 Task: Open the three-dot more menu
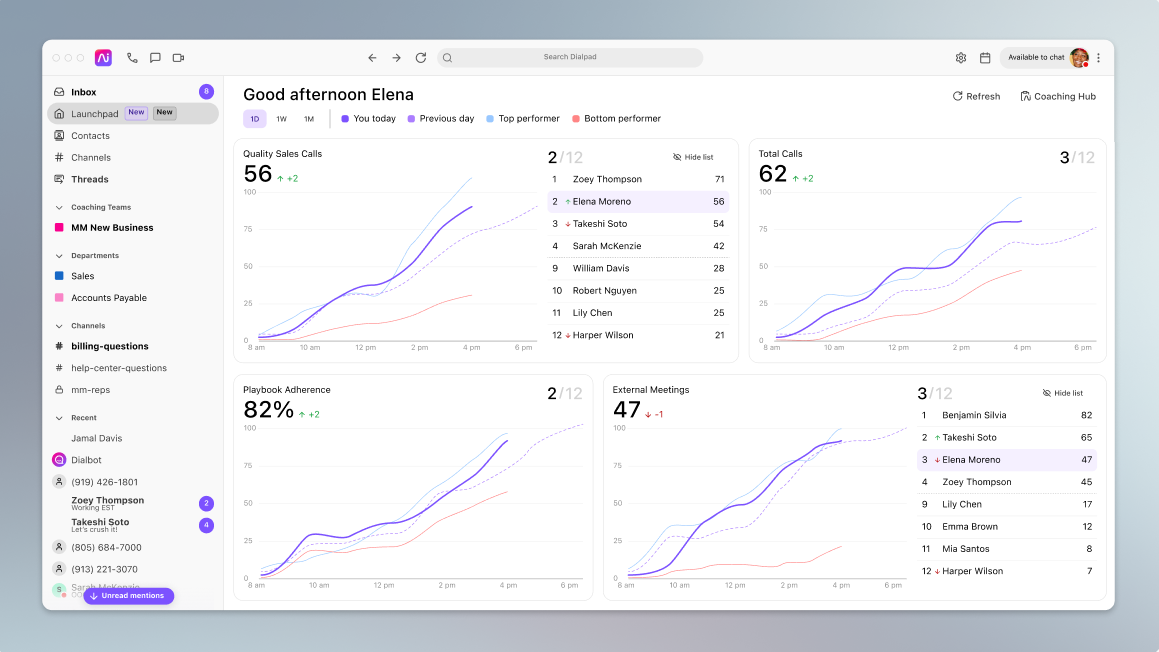[x=1099, y=58]
